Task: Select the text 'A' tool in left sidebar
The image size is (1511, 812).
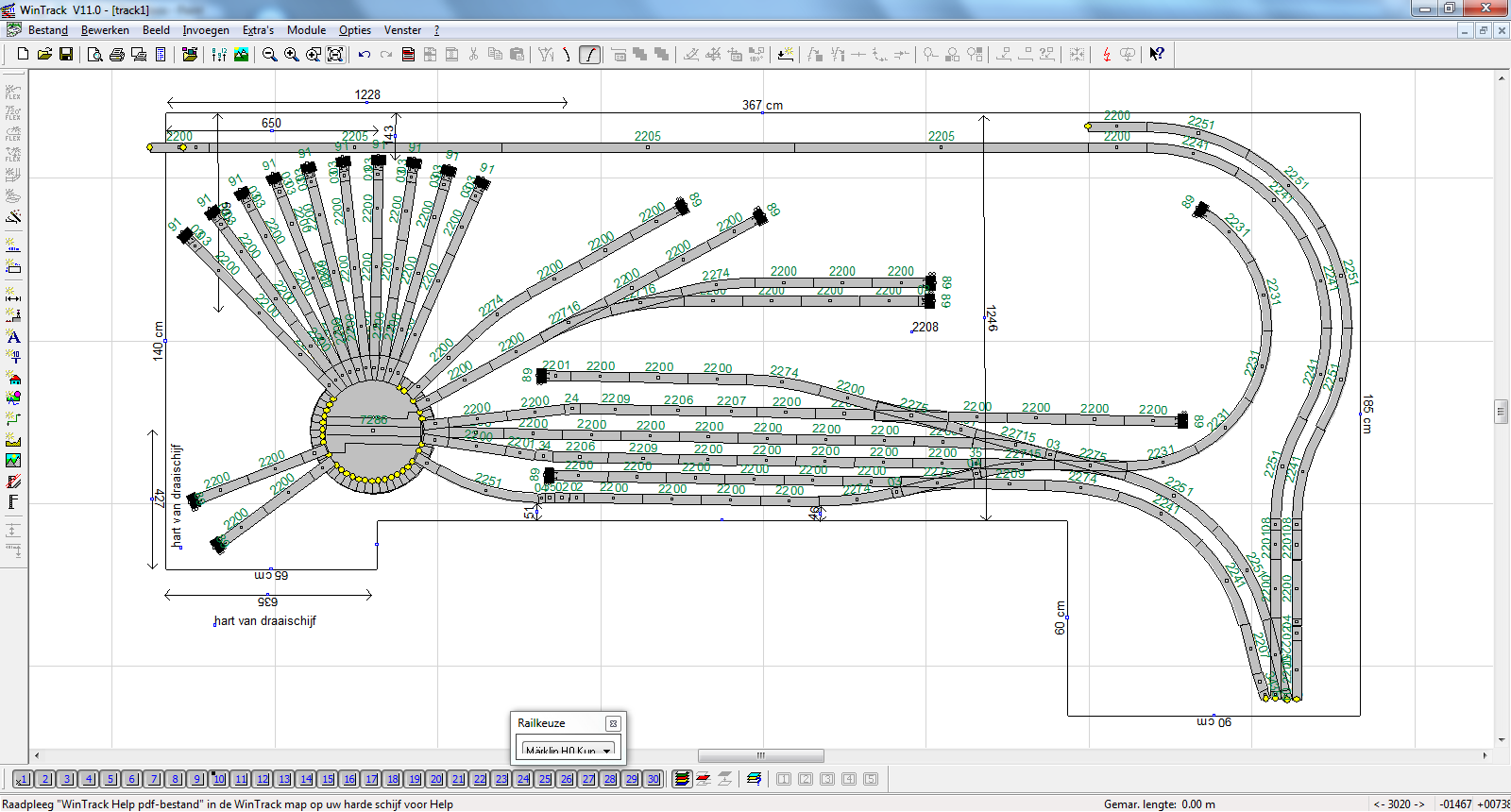Action: 13,336
